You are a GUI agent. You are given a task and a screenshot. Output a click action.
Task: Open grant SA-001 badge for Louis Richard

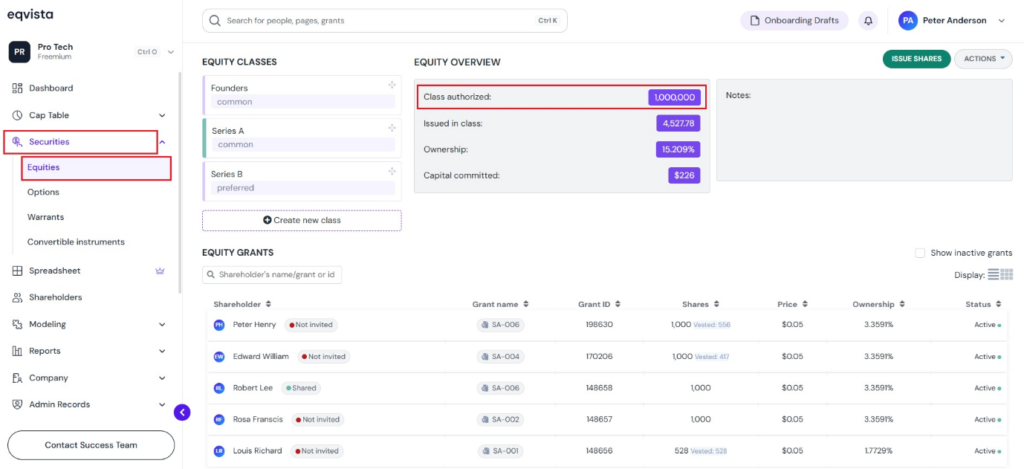[x=500, y=451]
